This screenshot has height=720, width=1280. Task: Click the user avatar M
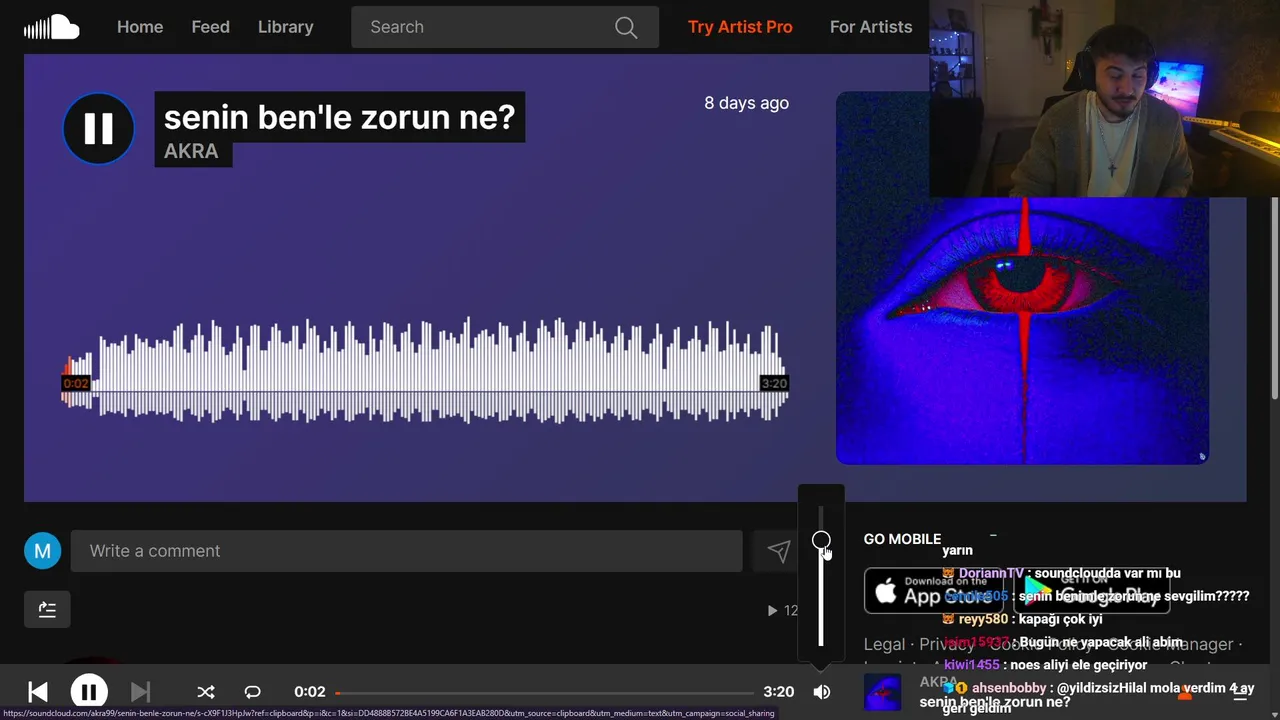(42, 551)
